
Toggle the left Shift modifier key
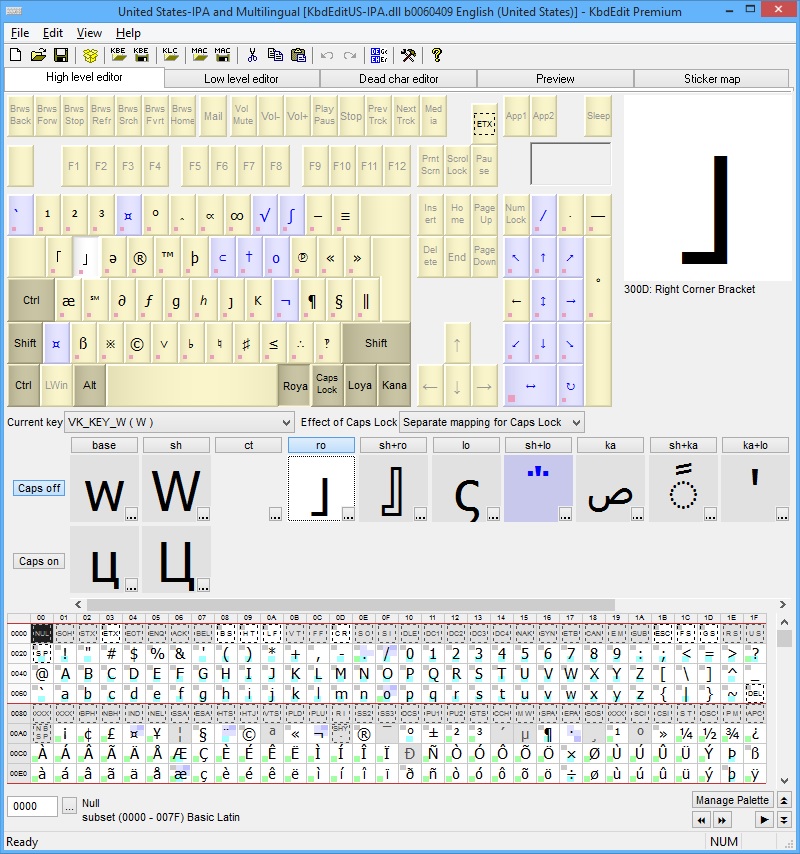pyautogui.click(x=25, y=343)
